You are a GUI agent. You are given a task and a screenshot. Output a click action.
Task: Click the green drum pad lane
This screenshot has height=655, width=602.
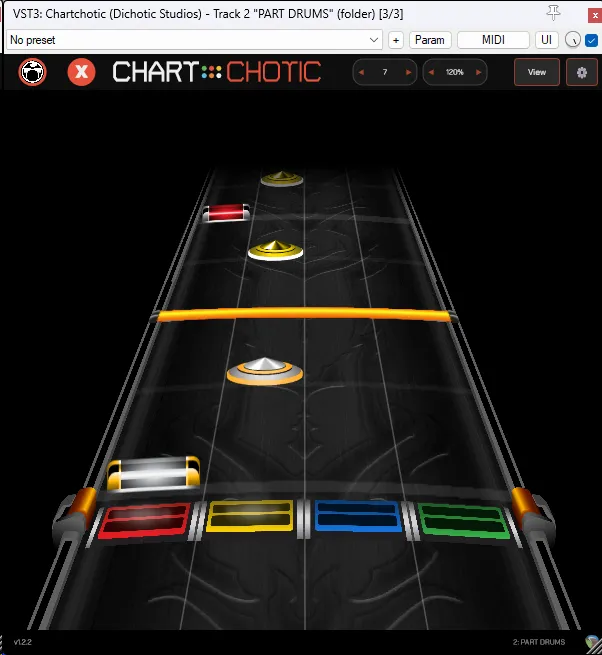pos(463,521)
